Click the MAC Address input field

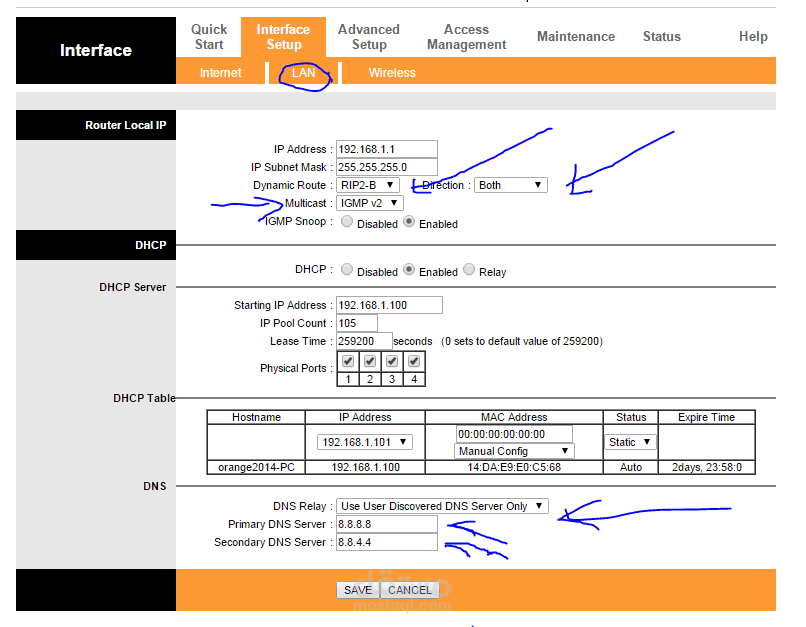tap(514, 434)
